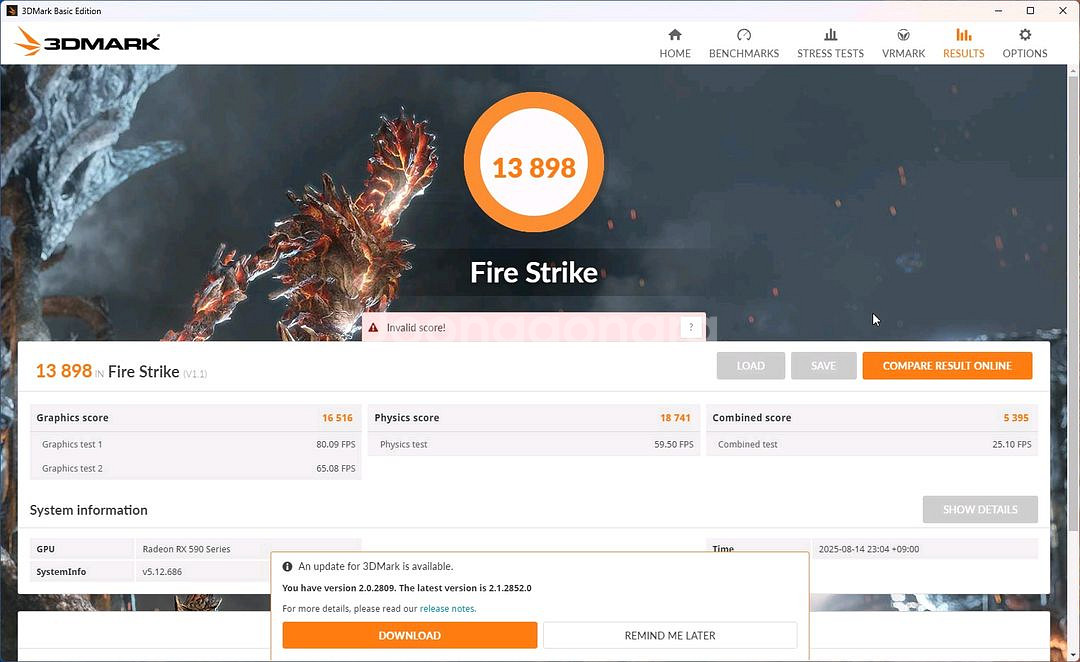Click the Combined test row

[872, 444]
